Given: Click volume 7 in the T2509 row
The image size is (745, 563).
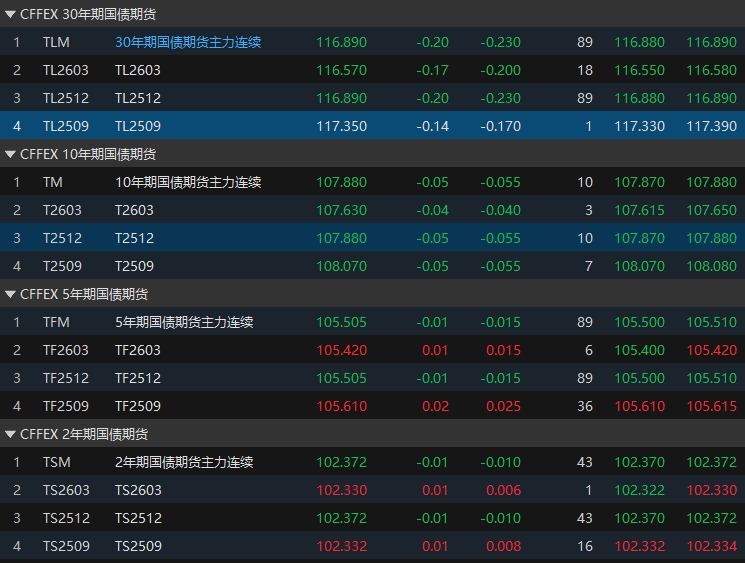Looking at the screenshot, I should point(589,266).
